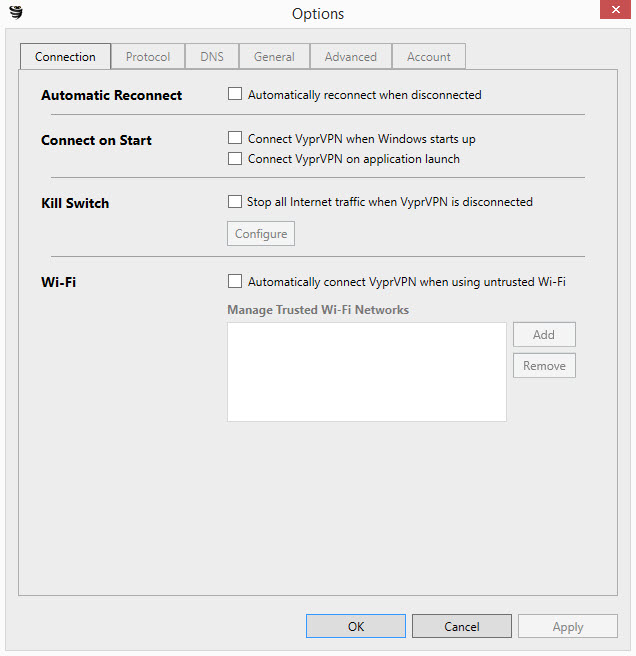This screenshot has height=656, width=636.
Task: Open the Account tab
Action: point(428,56)
